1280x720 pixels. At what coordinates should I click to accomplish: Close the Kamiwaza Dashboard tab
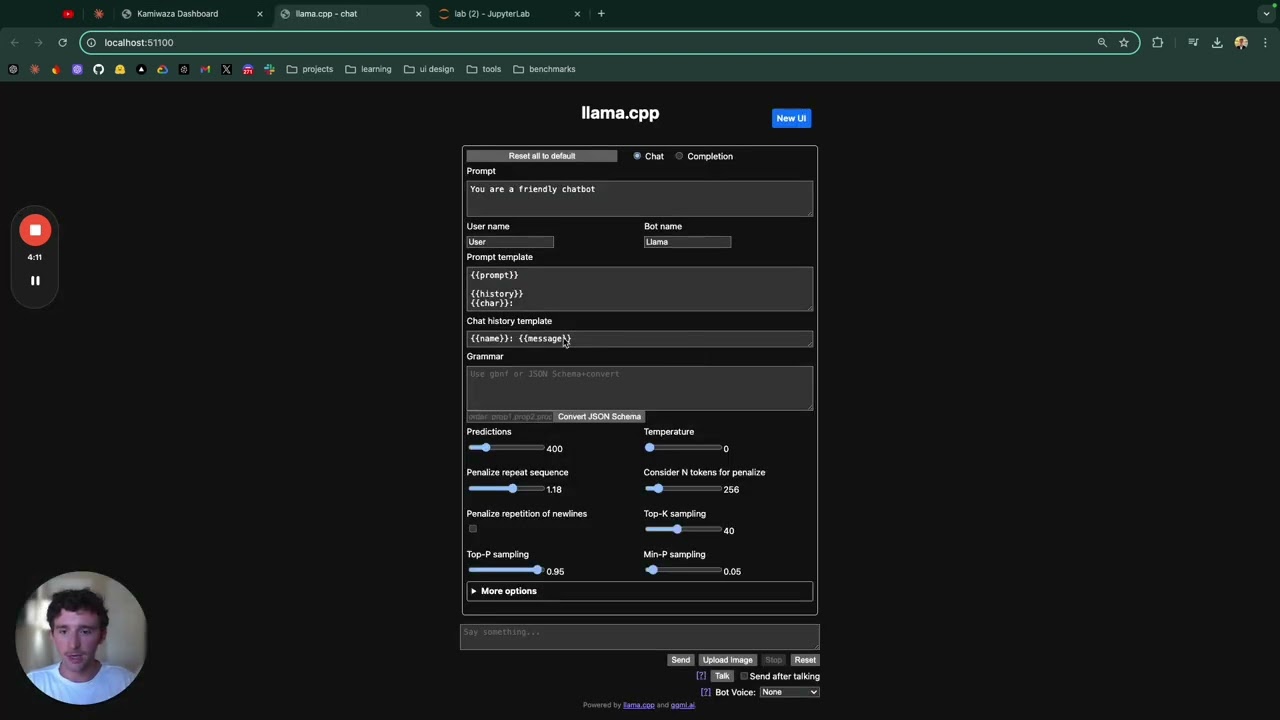(260, 14)
